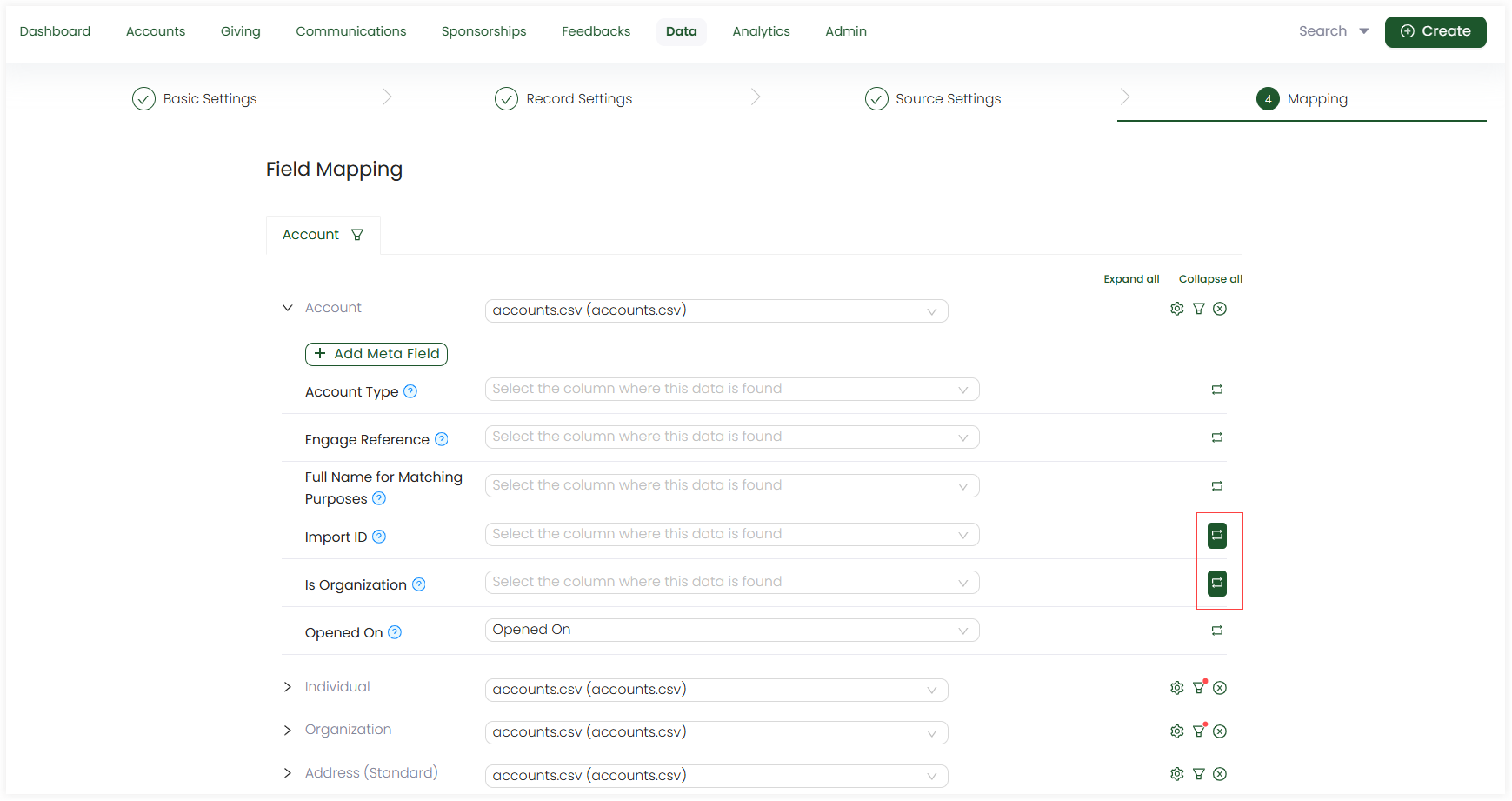The image size is (1512, 801).
Task: Click Expand all link
Action: pyautogui.click(x=1131, y=279)
